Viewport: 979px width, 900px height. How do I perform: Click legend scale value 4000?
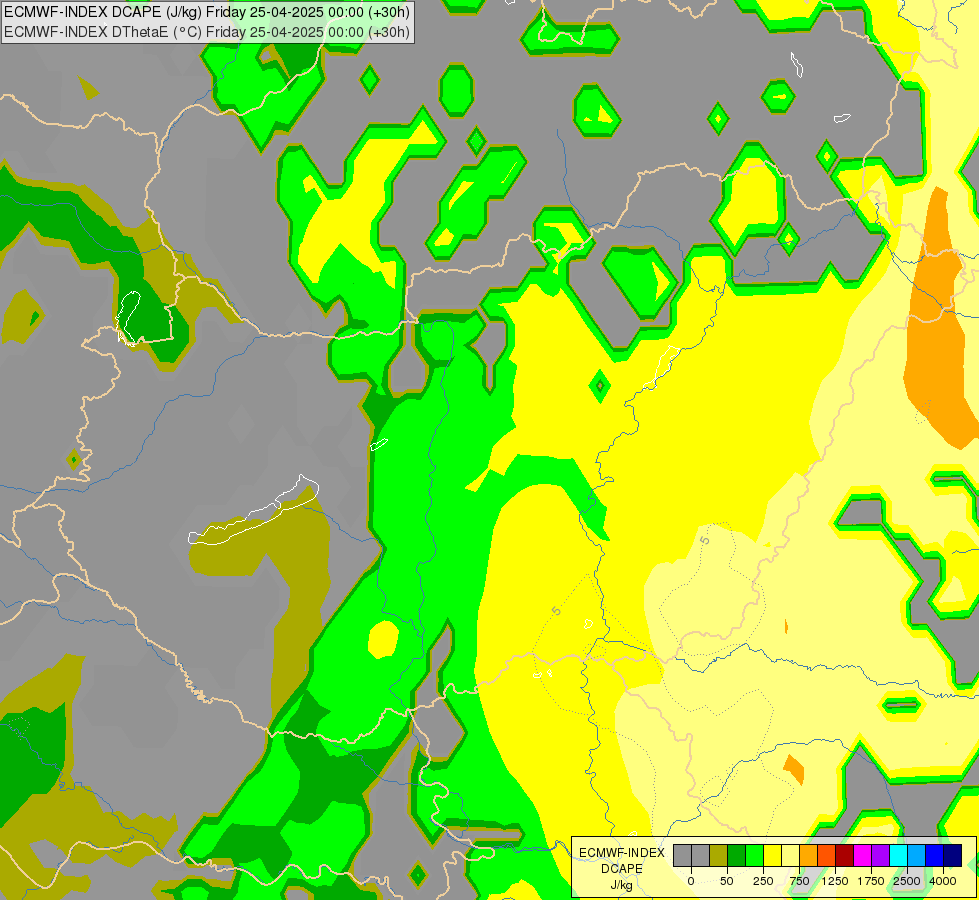coord(943,881)
